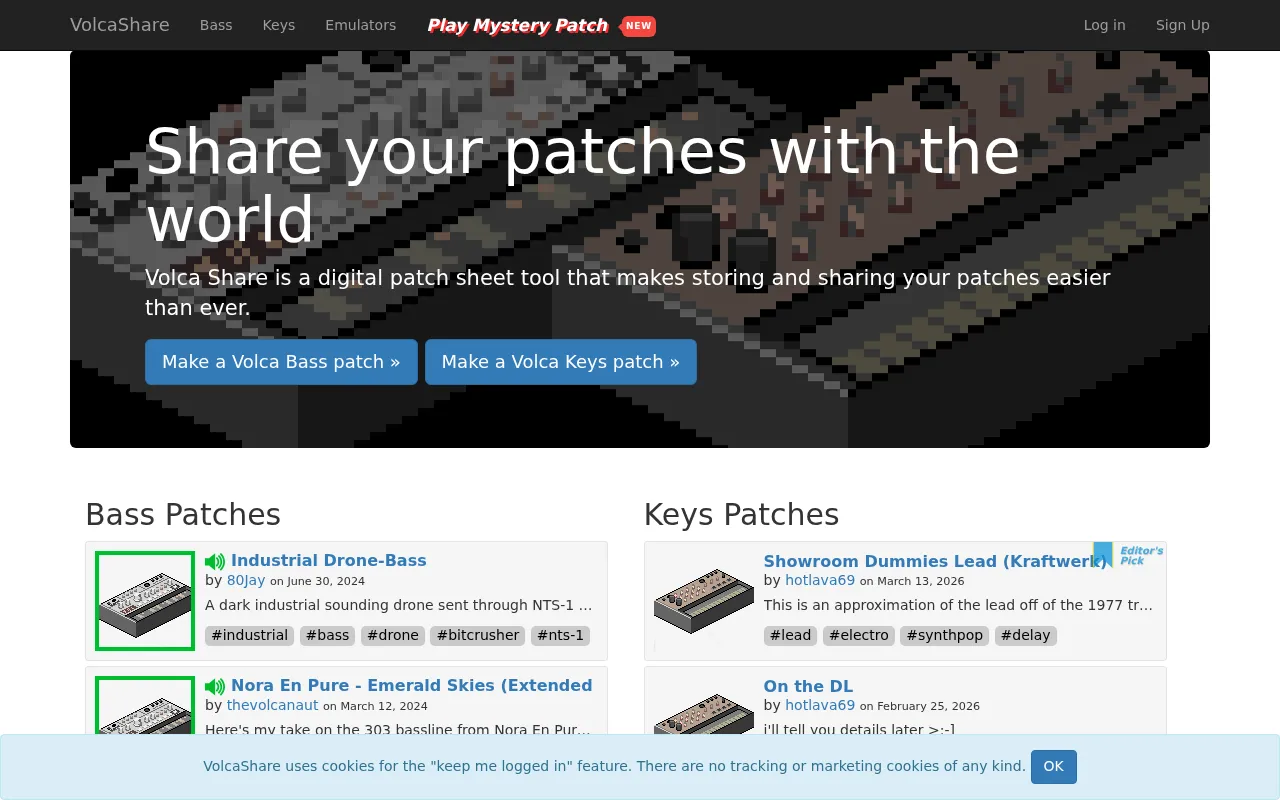Image resolution: width=1280 pixels, height=800 pixels.
Task: Click Make a Volca Keys patch button
Action: (x=561, y=362)
